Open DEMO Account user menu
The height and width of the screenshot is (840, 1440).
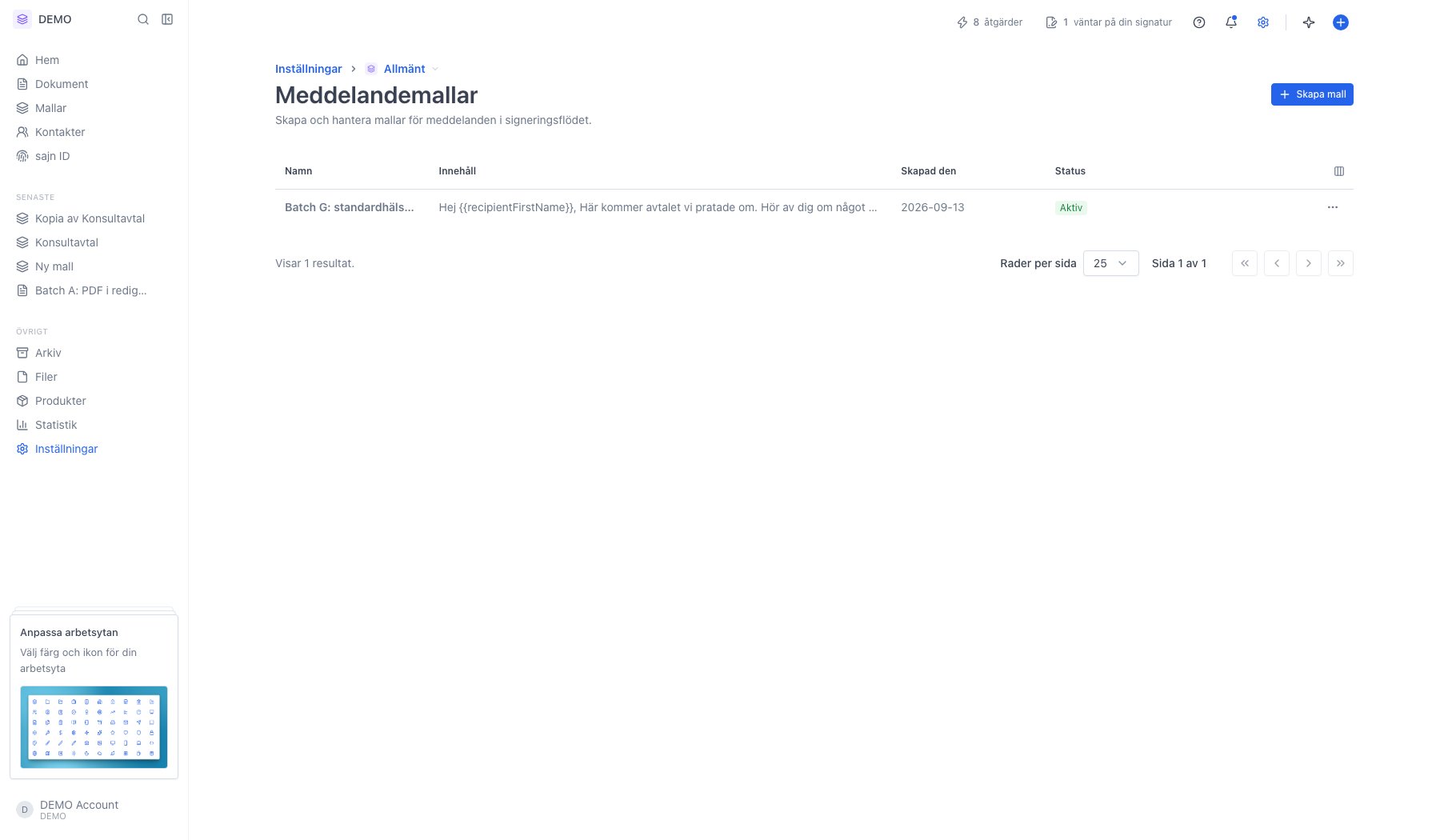pos(94,810)
